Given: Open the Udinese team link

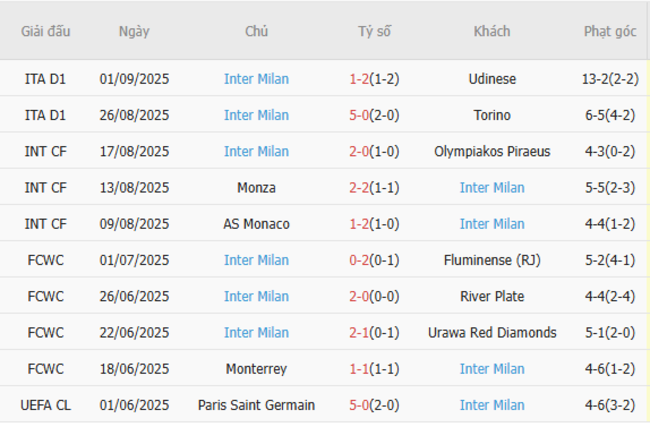Looking at the screenshot, I should tap(492, 79).
